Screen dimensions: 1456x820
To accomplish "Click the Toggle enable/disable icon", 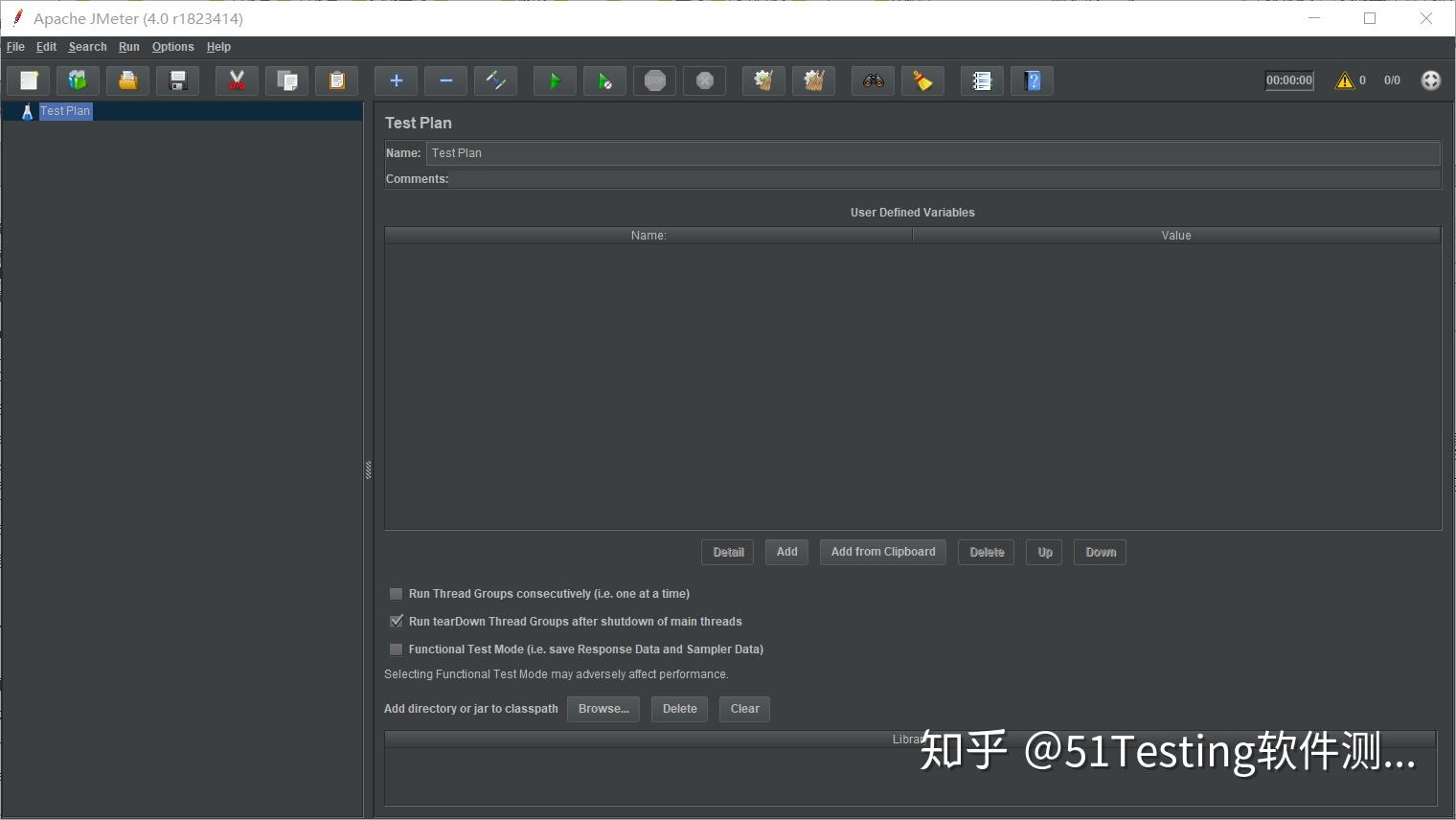I will point(496,80).
